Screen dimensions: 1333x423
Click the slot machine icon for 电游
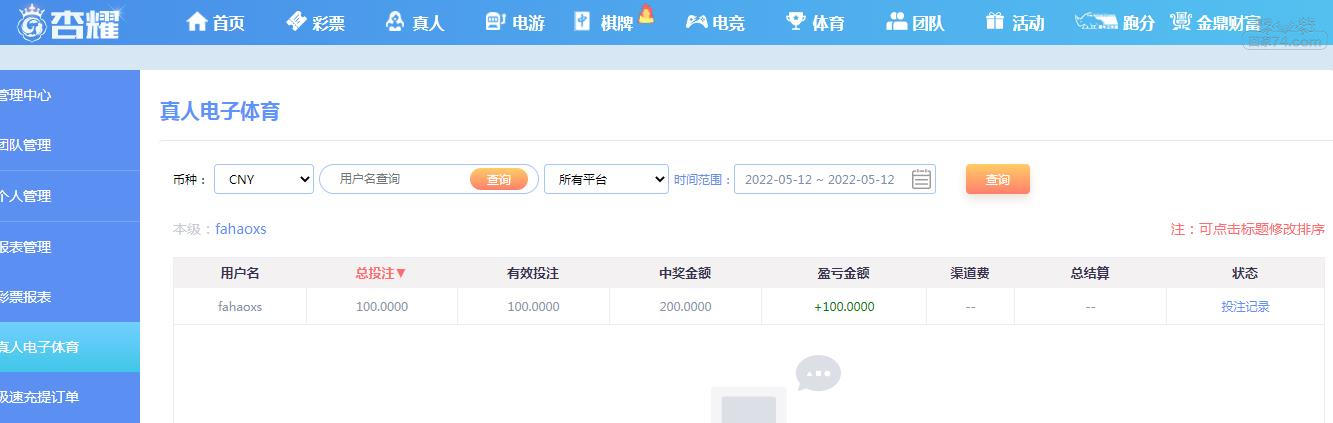pos(495,22)
